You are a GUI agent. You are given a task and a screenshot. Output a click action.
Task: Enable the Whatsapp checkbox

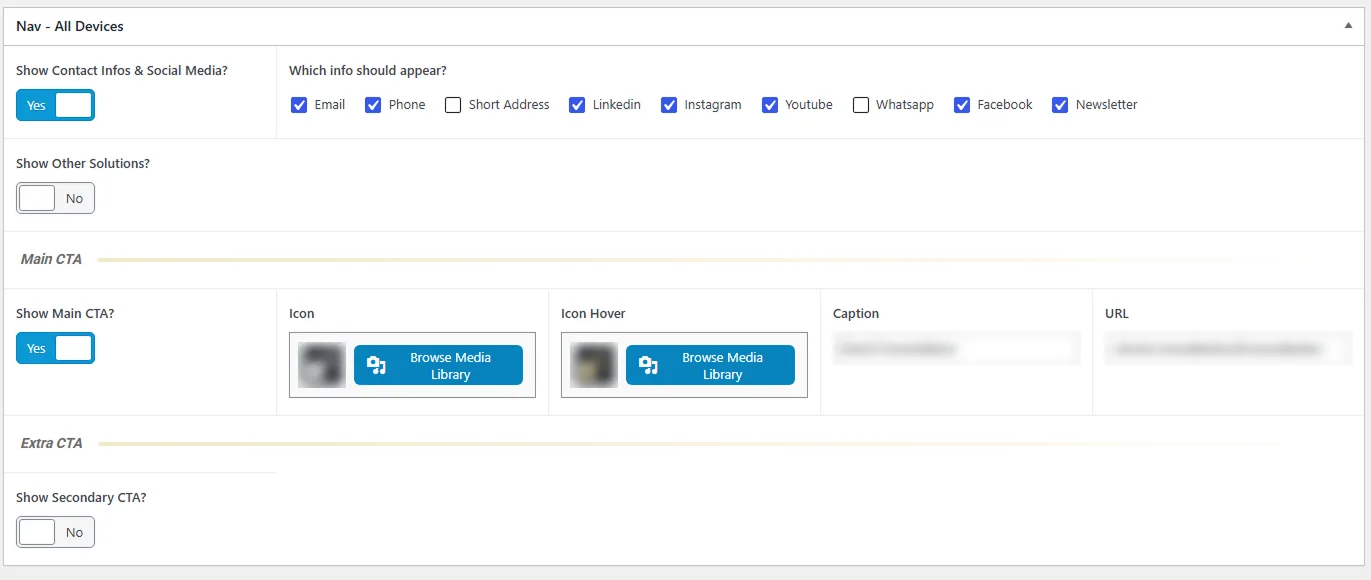coord(861,105)
